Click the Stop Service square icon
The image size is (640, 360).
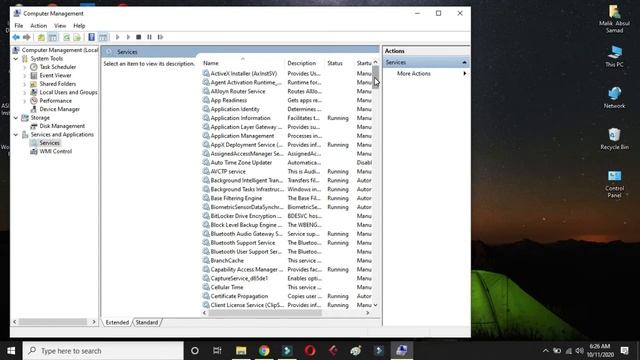(x=139, y=37)
